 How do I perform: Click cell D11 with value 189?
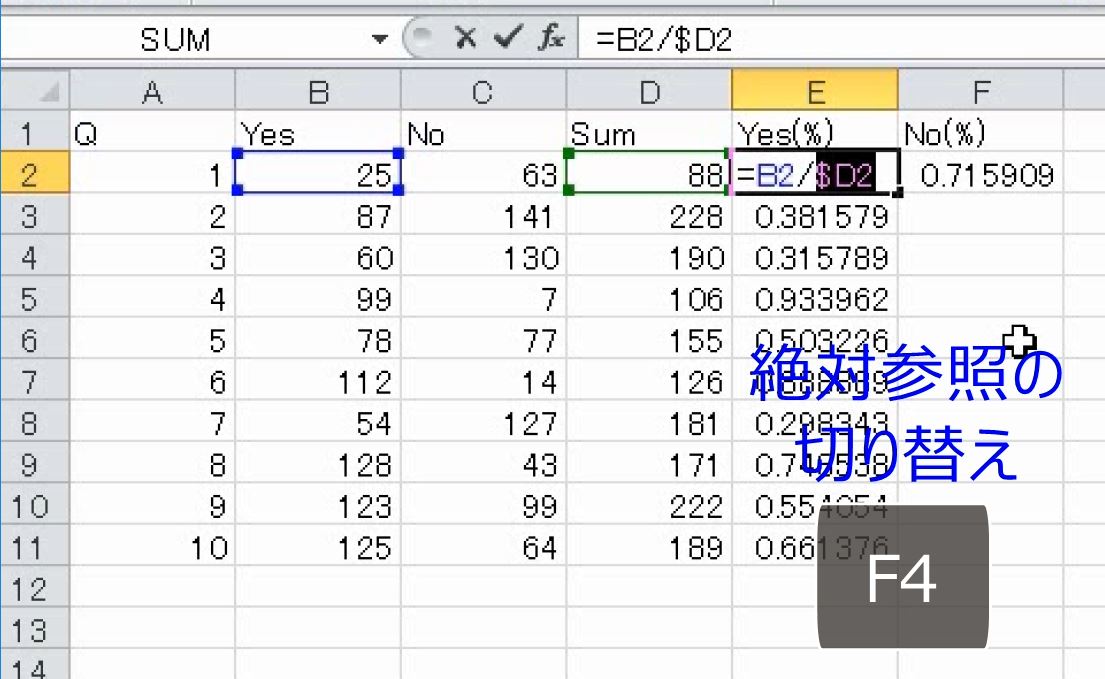(x=649, y=546)
